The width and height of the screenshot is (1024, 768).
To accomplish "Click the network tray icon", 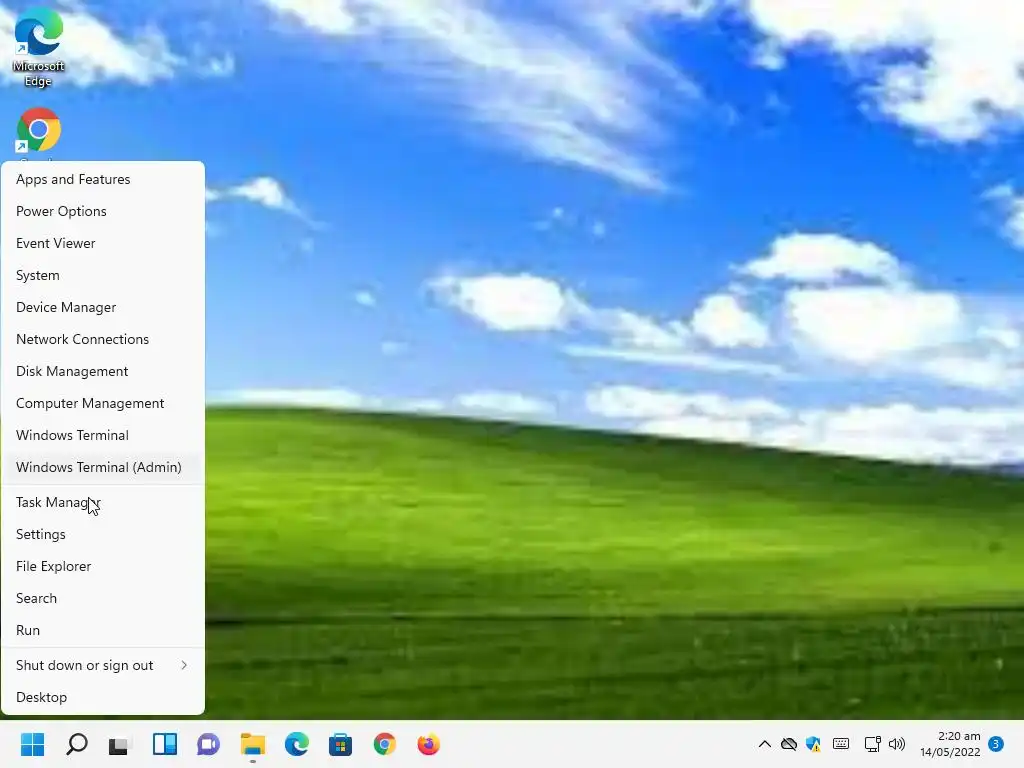I will point(872,744).
